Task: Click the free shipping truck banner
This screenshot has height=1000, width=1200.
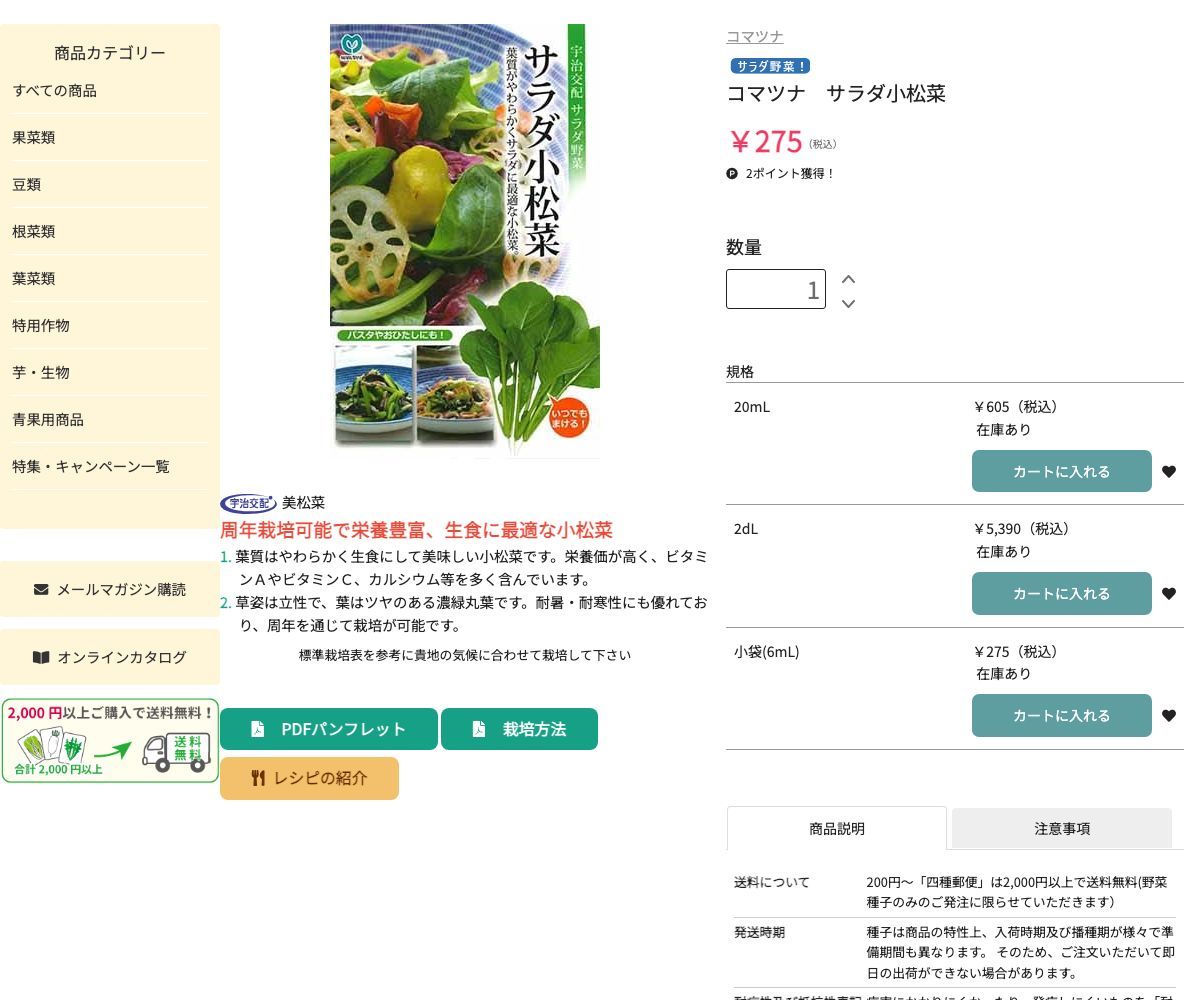Action: coord(110,741)
